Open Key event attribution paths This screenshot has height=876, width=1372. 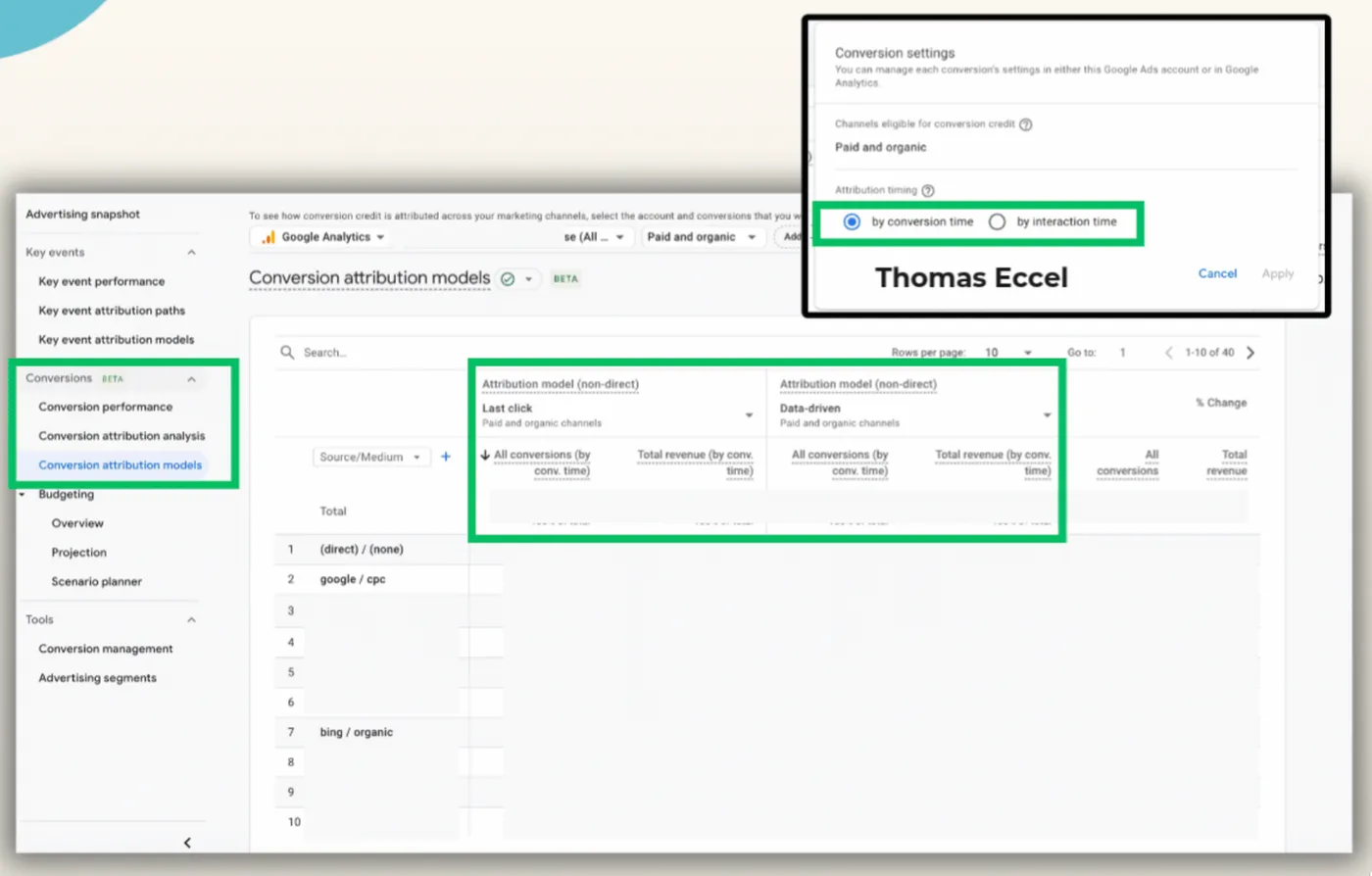112,311
